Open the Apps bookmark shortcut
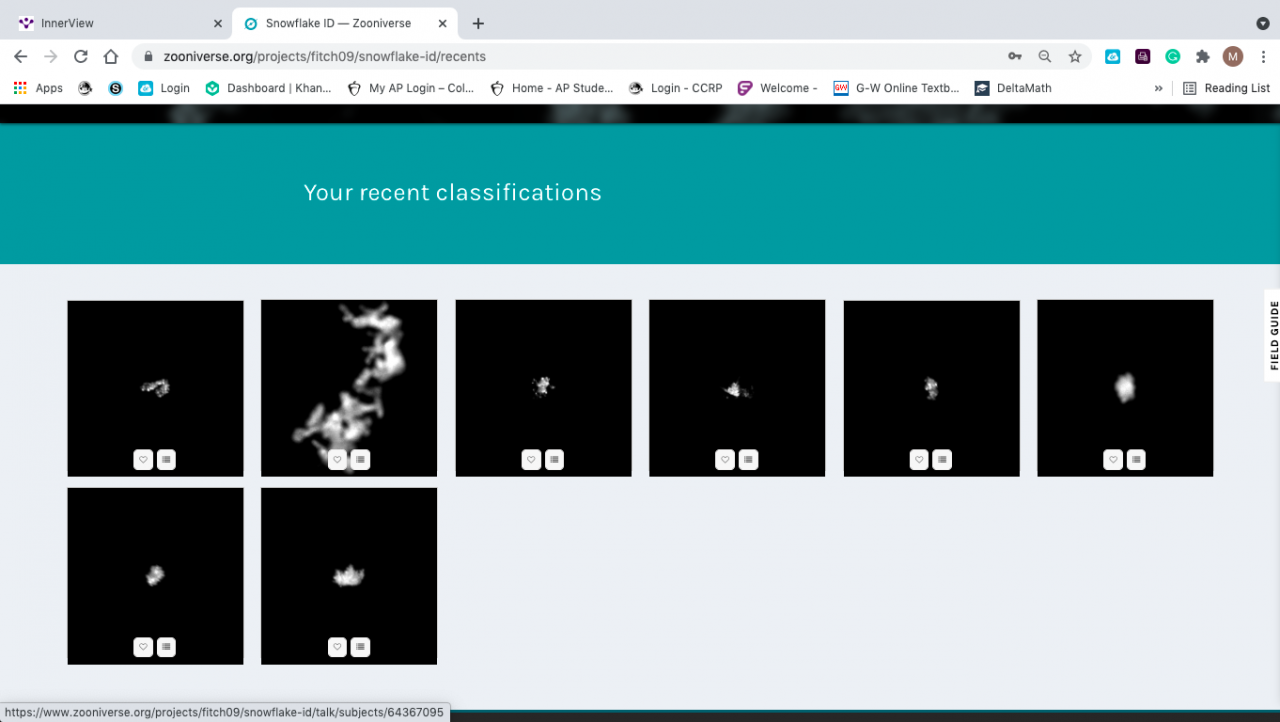 click(38, 88)
